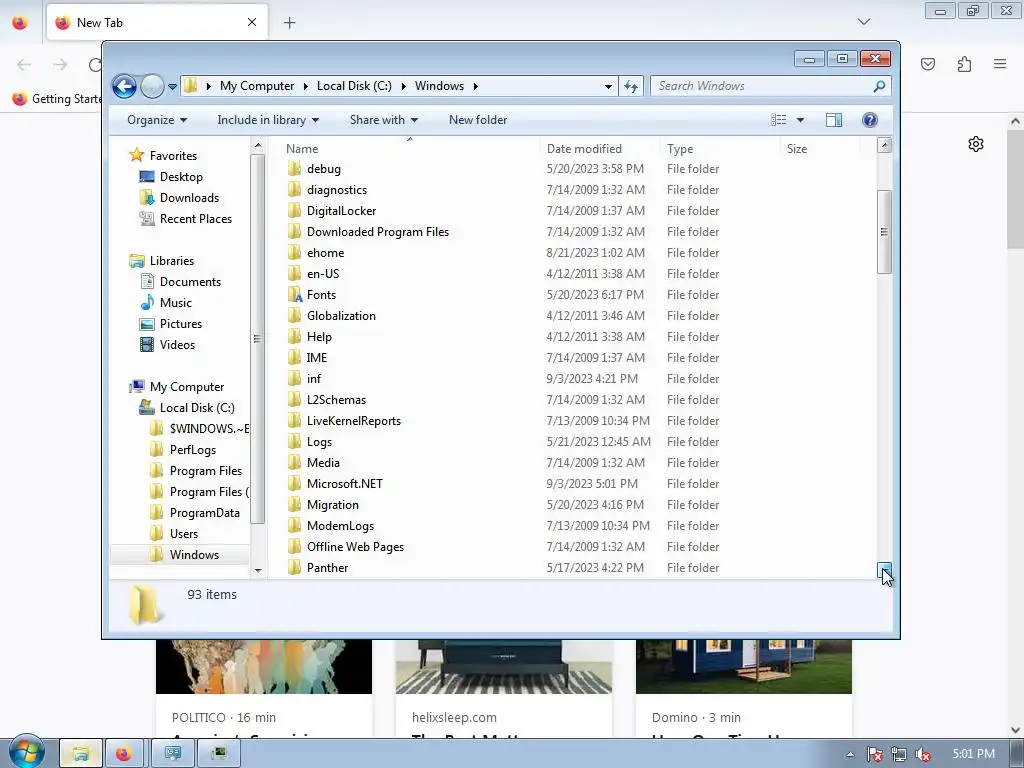Click the muted volume tray icon
The image size is (1024, 768).
[922, 754]
